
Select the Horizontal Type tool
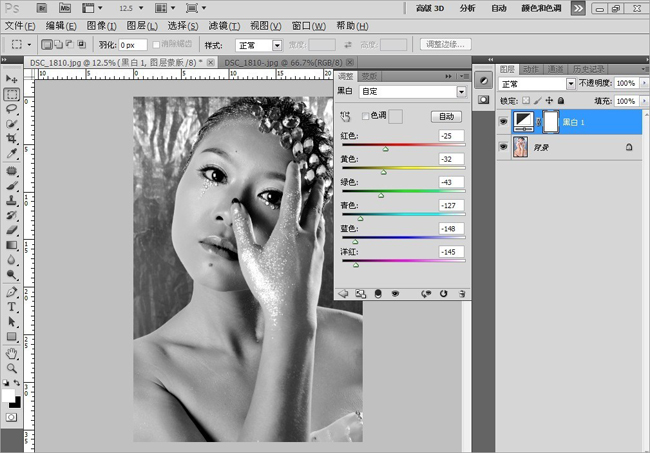(x=11, y=307)
